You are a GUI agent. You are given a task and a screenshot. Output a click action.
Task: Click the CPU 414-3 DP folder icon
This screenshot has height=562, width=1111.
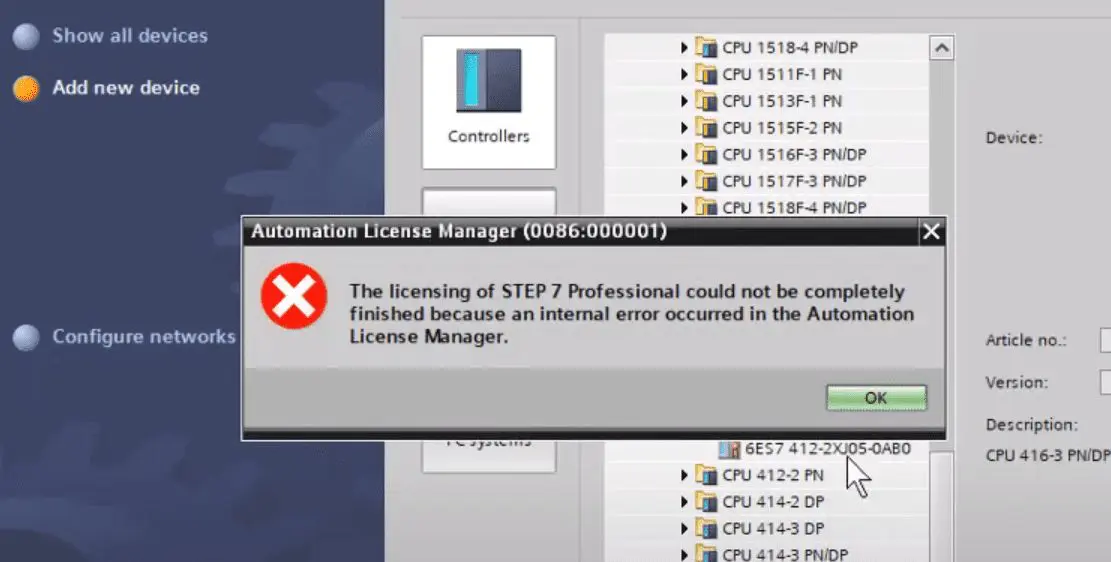706,529
